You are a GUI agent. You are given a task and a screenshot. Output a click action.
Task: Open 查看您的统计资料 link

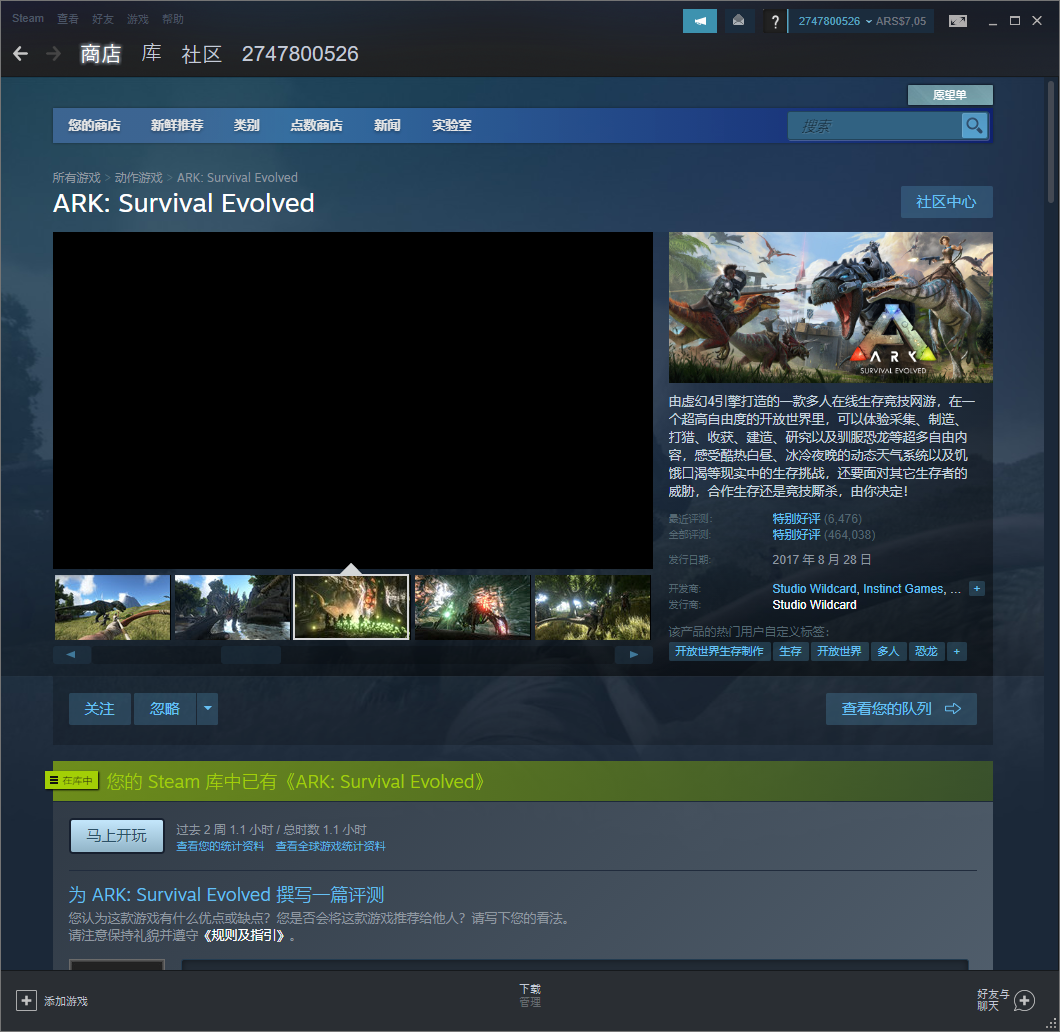click(220, 846)
